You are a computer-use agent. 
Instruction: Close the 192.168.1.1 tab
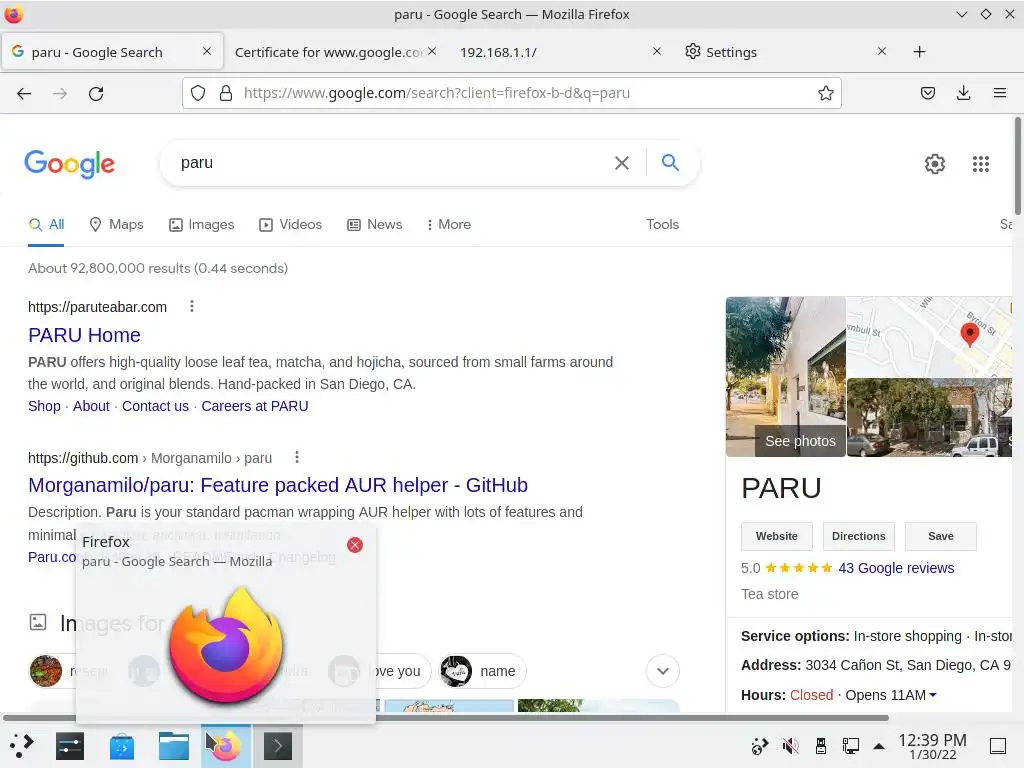tap(657, 51)
